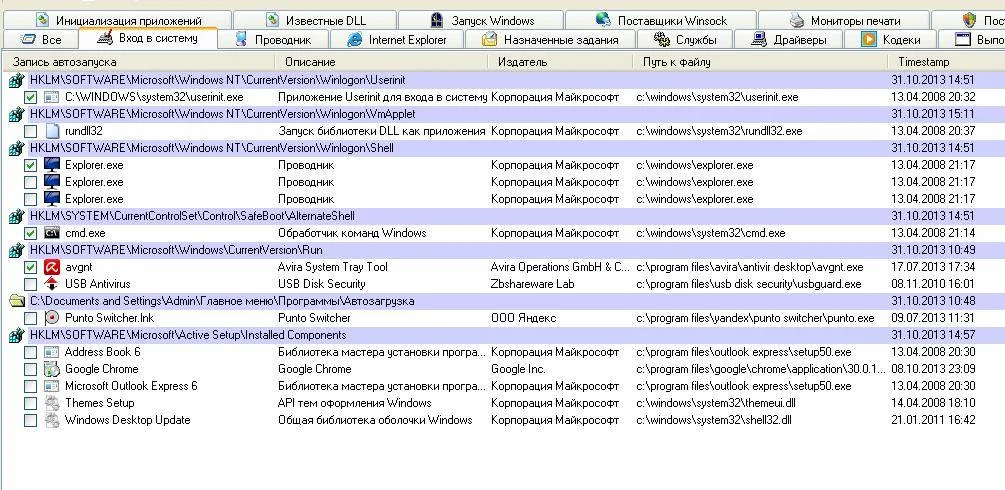Image resolution: width=1005 pixels, height=490 pixels.
Task: Open the Известные DLL tab
Action: pos(315,21)
